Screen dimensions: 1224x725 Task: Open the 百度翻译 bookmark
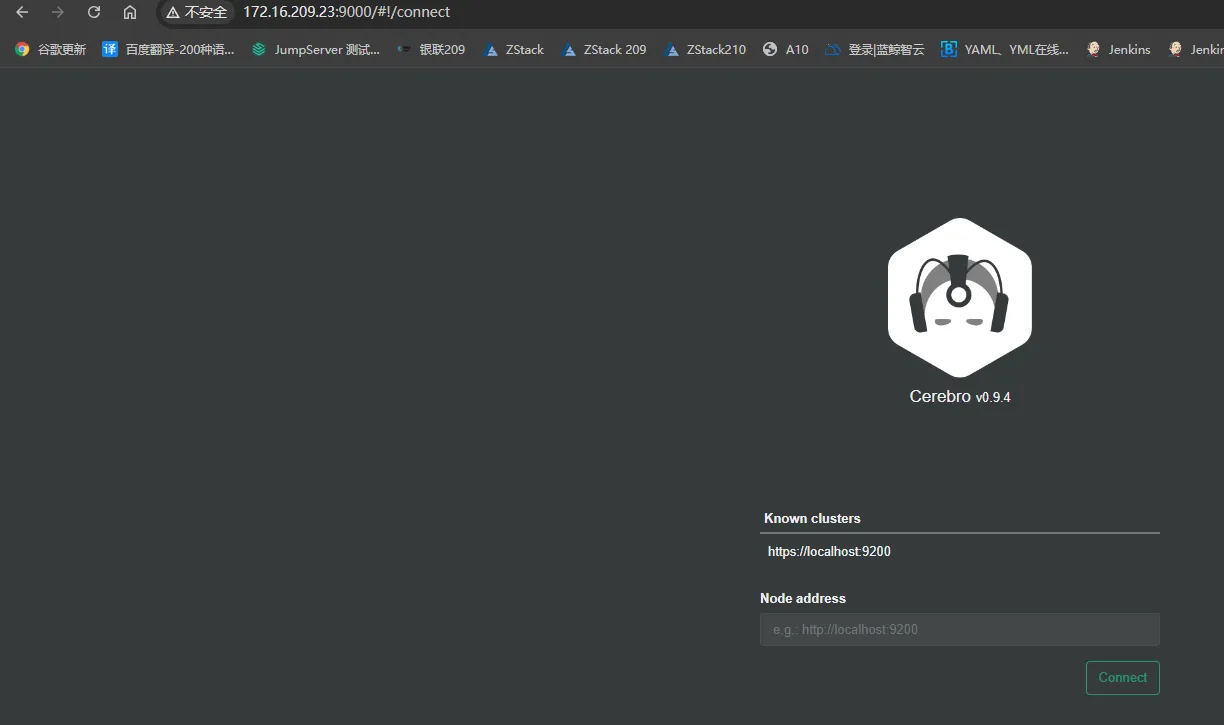coord(168,49)
